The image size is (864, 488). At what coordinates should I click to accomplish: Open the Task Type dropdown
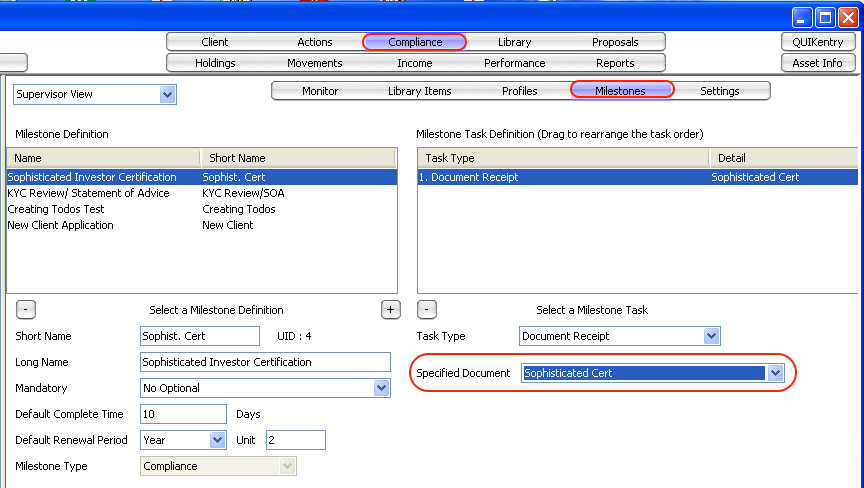click(x=710, y=337)
